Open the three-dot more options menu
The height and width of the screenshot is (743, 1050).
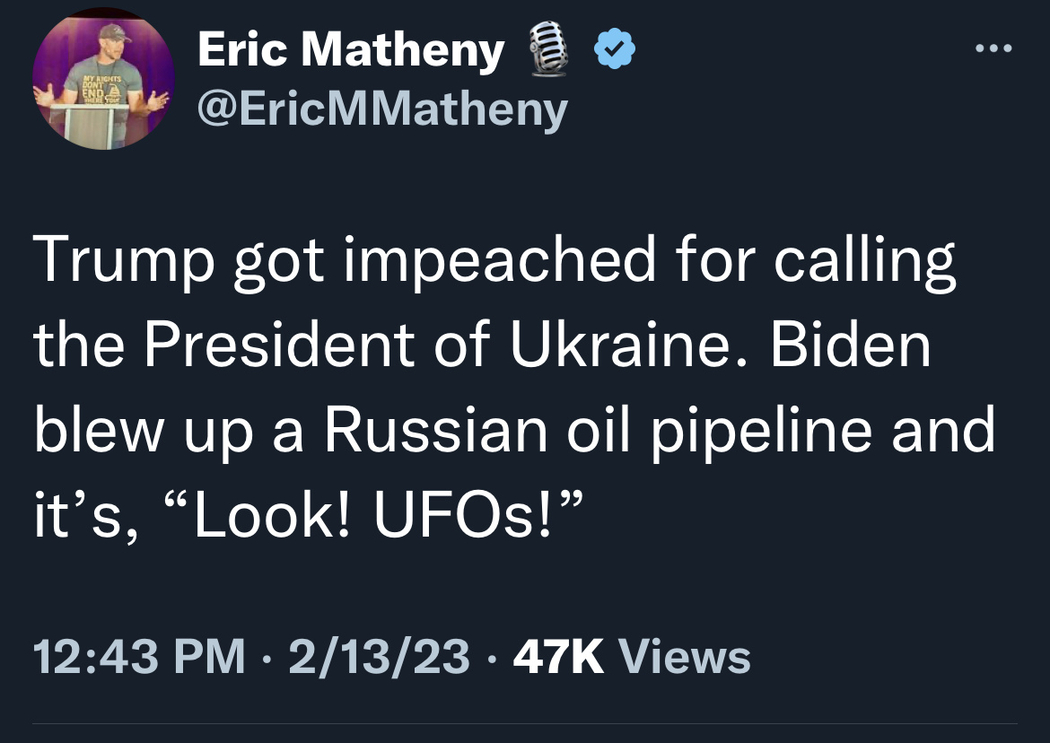point(995,48)
